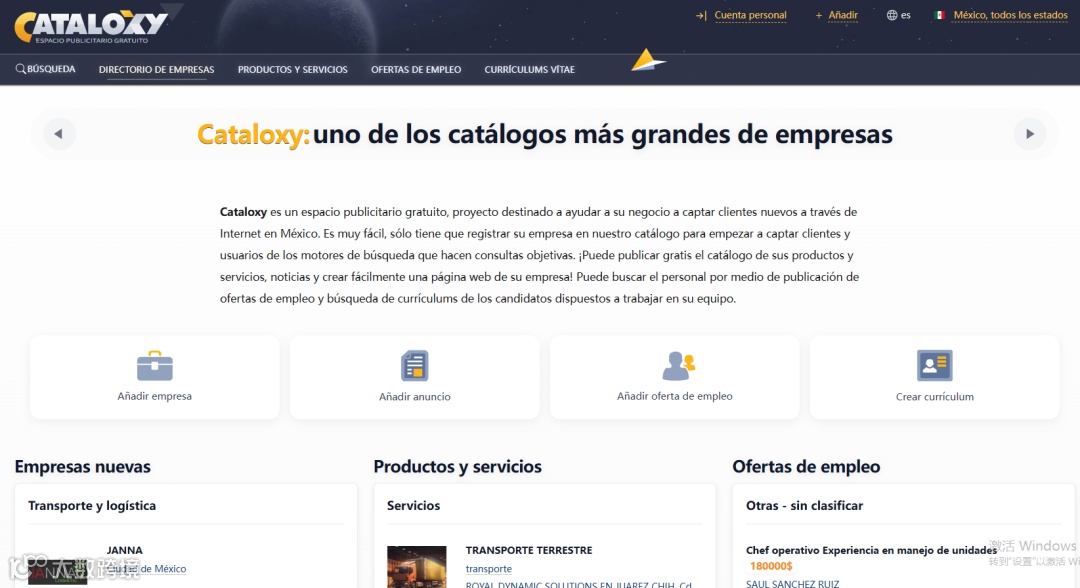Click Añadir oferta de empleo label
Viewport: 1080px width, 588px height.
click(x=674, y=396)
